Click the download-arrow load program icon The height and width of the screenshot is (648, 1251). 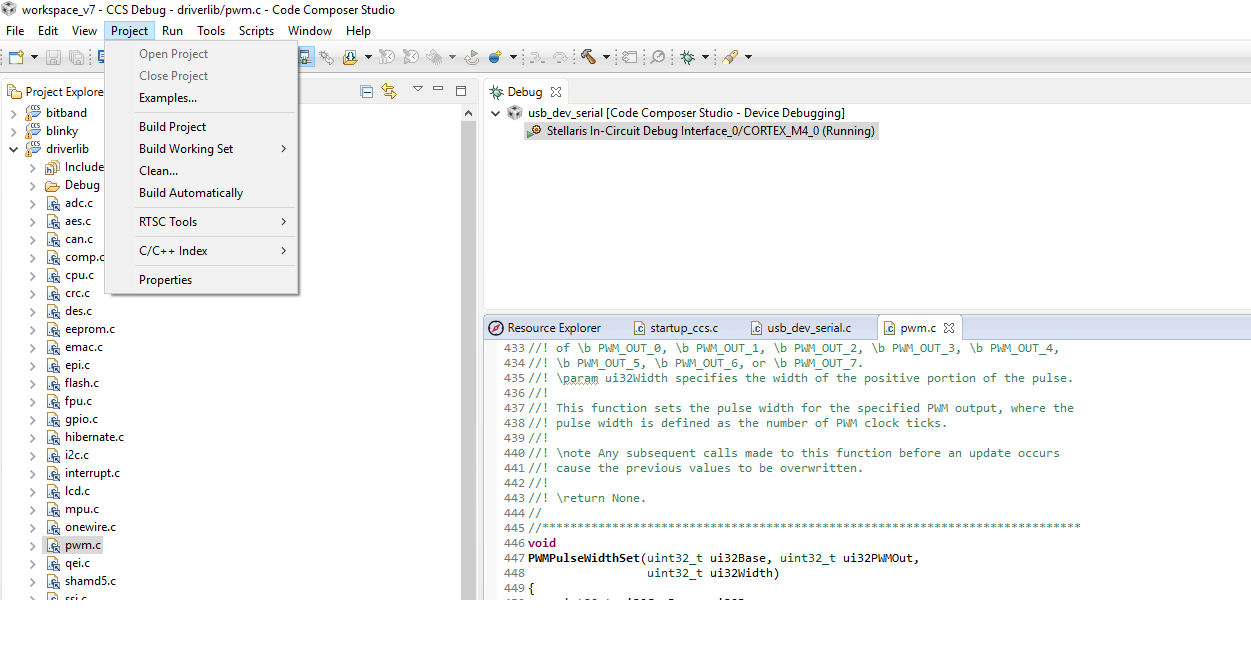350,57
